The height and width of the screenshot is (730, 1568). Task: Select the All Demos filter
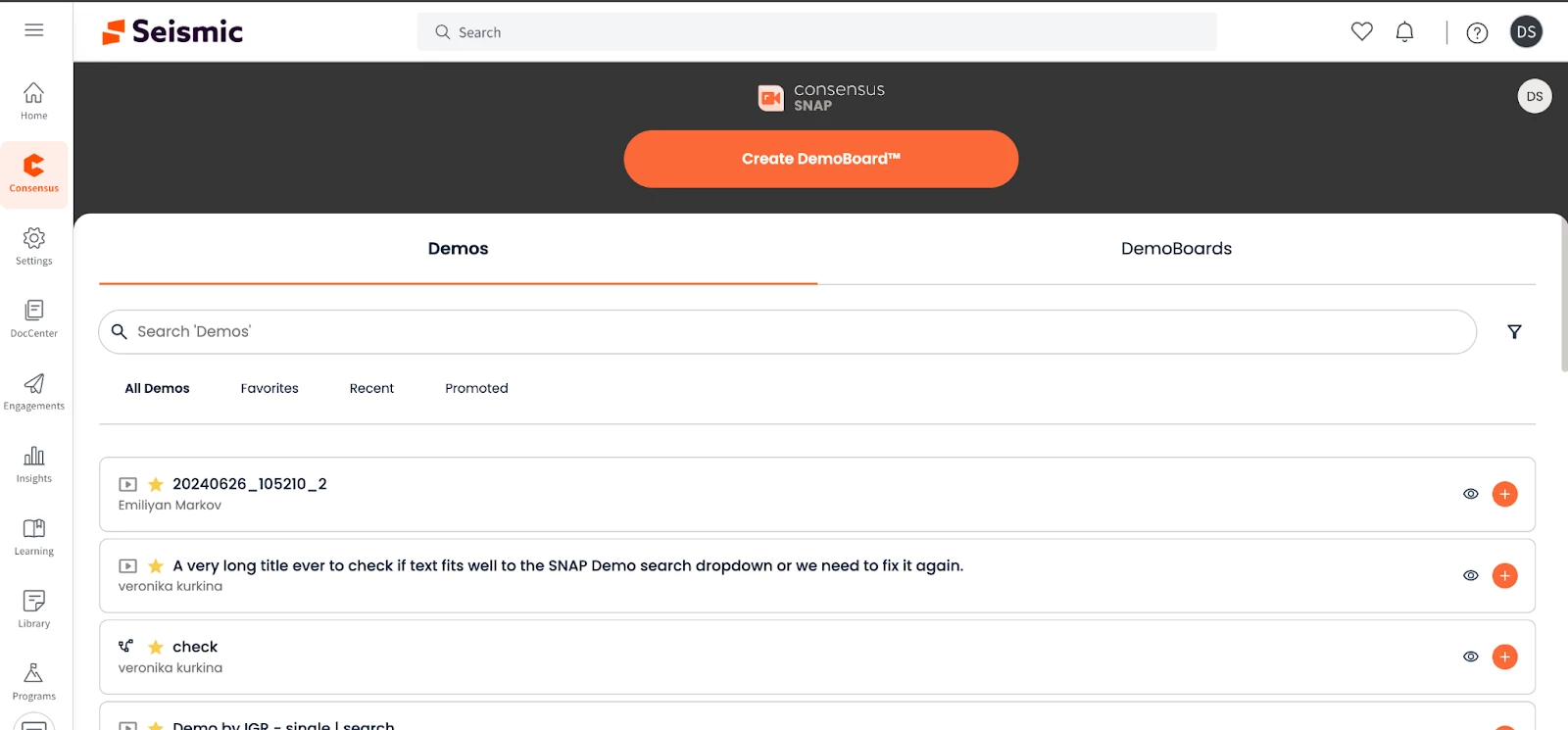click(x=157, y=388)
